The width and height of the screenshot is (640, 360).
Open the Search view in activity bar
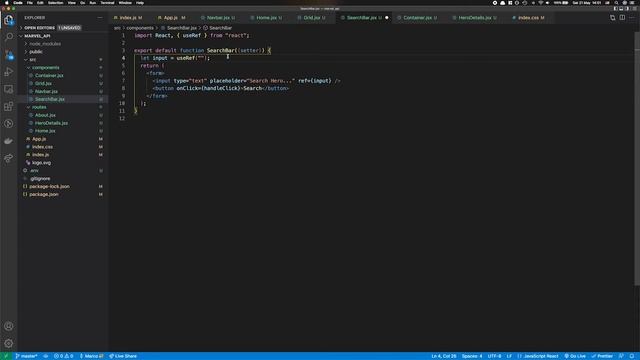coord(9,37)
